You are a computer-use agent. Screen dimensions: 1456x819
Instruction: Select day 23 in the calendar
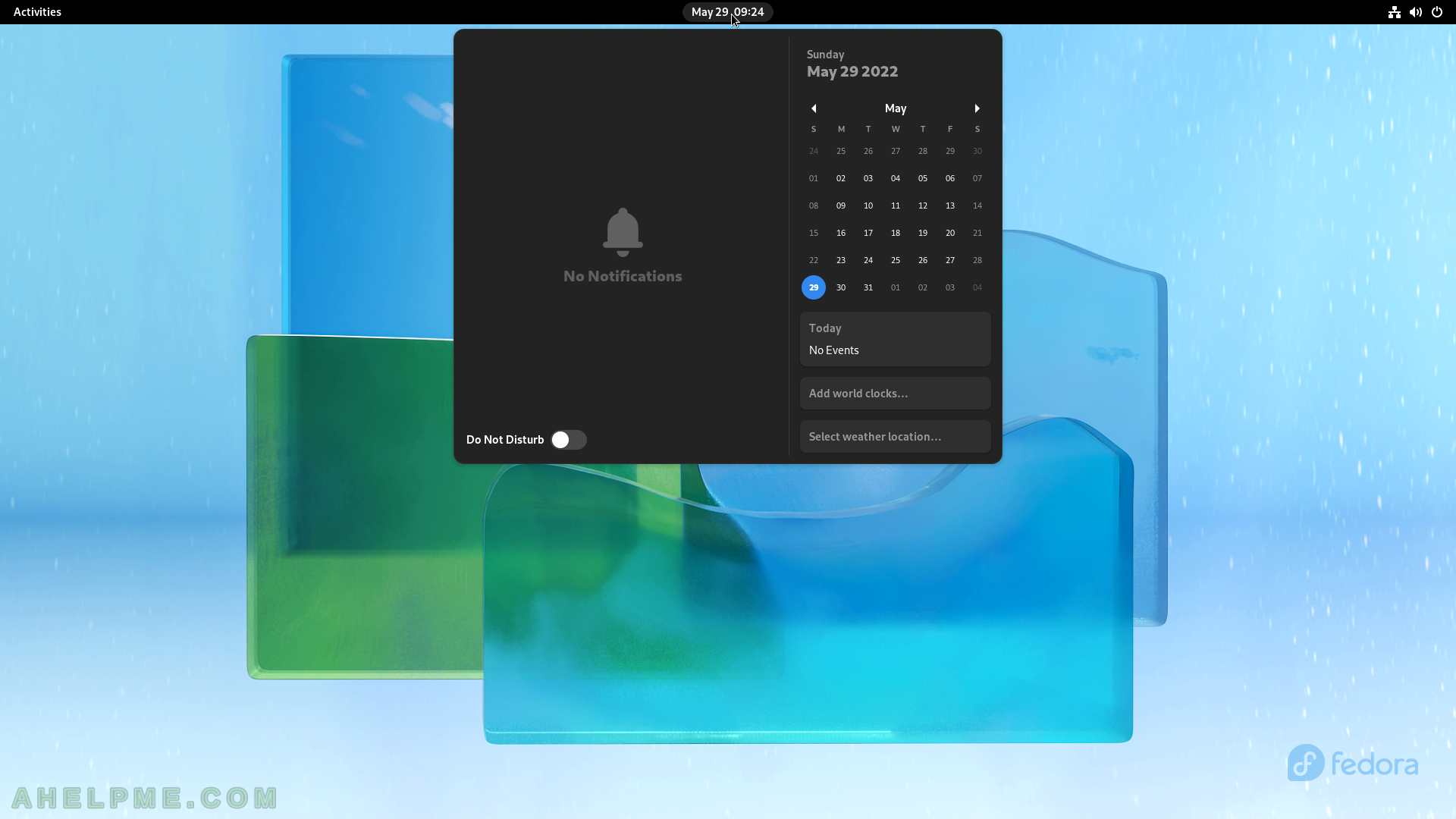[x=841, y=260]
